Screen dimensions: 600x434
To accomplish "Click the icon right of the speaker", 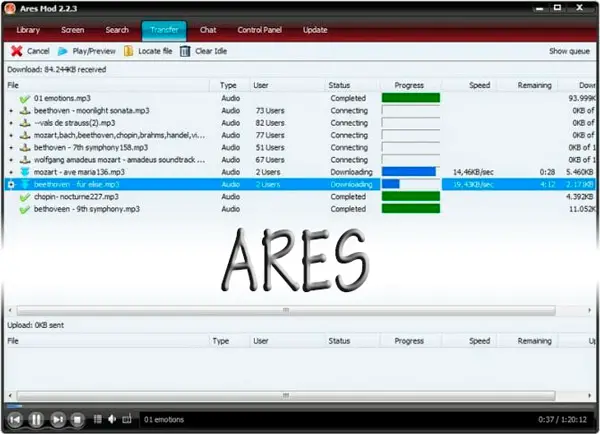I will [127, 419].
